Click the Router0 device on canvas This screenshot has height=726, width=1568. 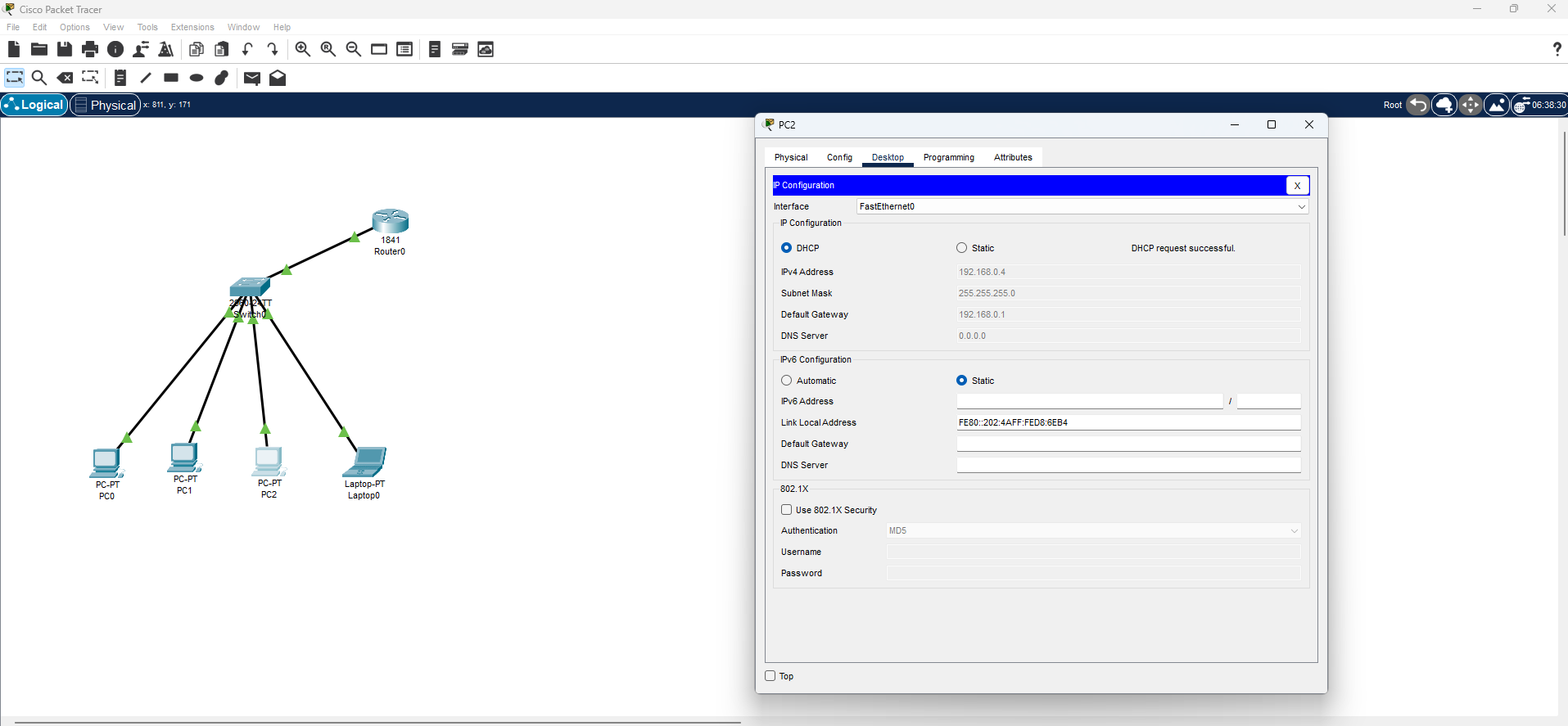[391, 221]
